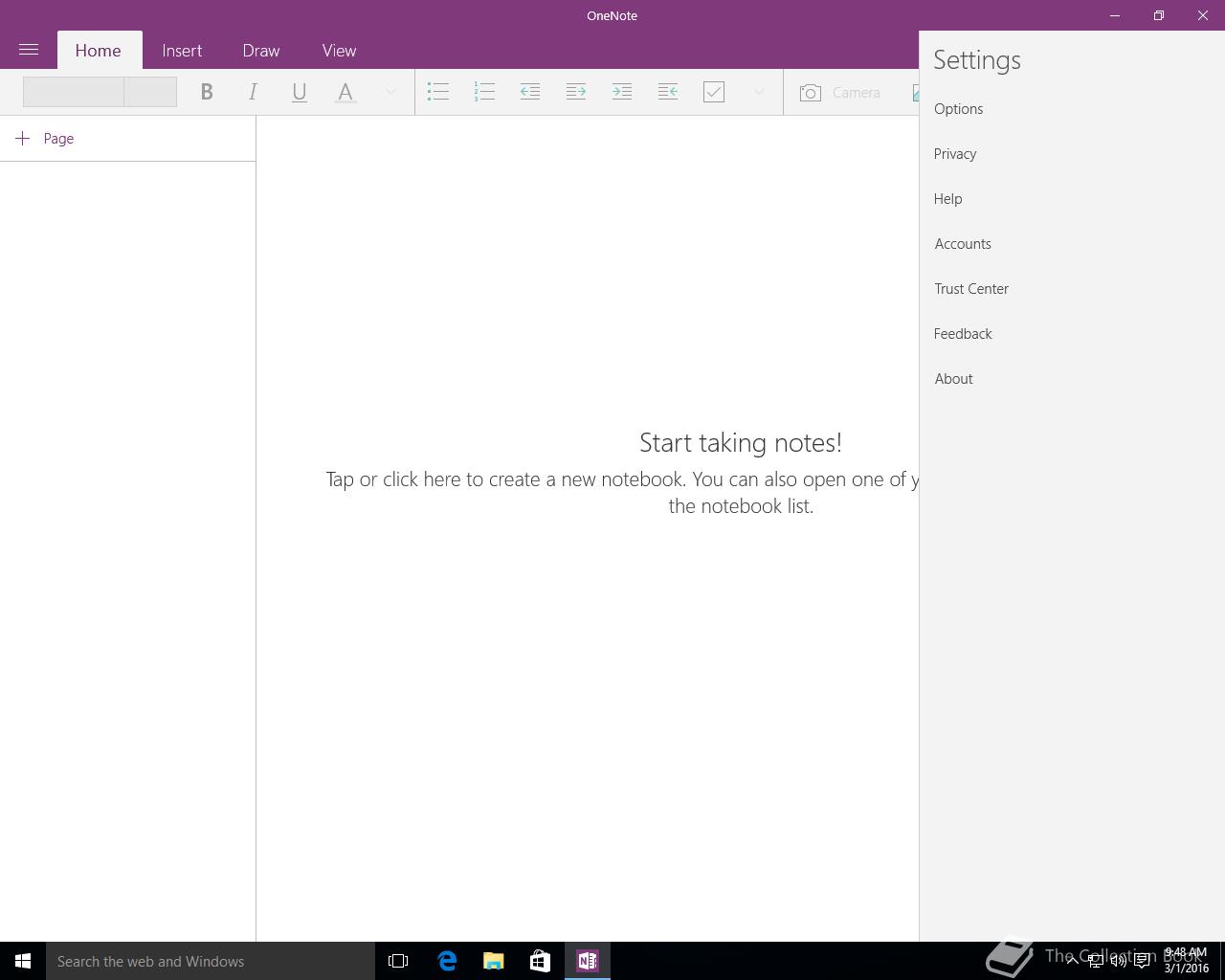
Task: Insert a numbered list
Action: 484,92
